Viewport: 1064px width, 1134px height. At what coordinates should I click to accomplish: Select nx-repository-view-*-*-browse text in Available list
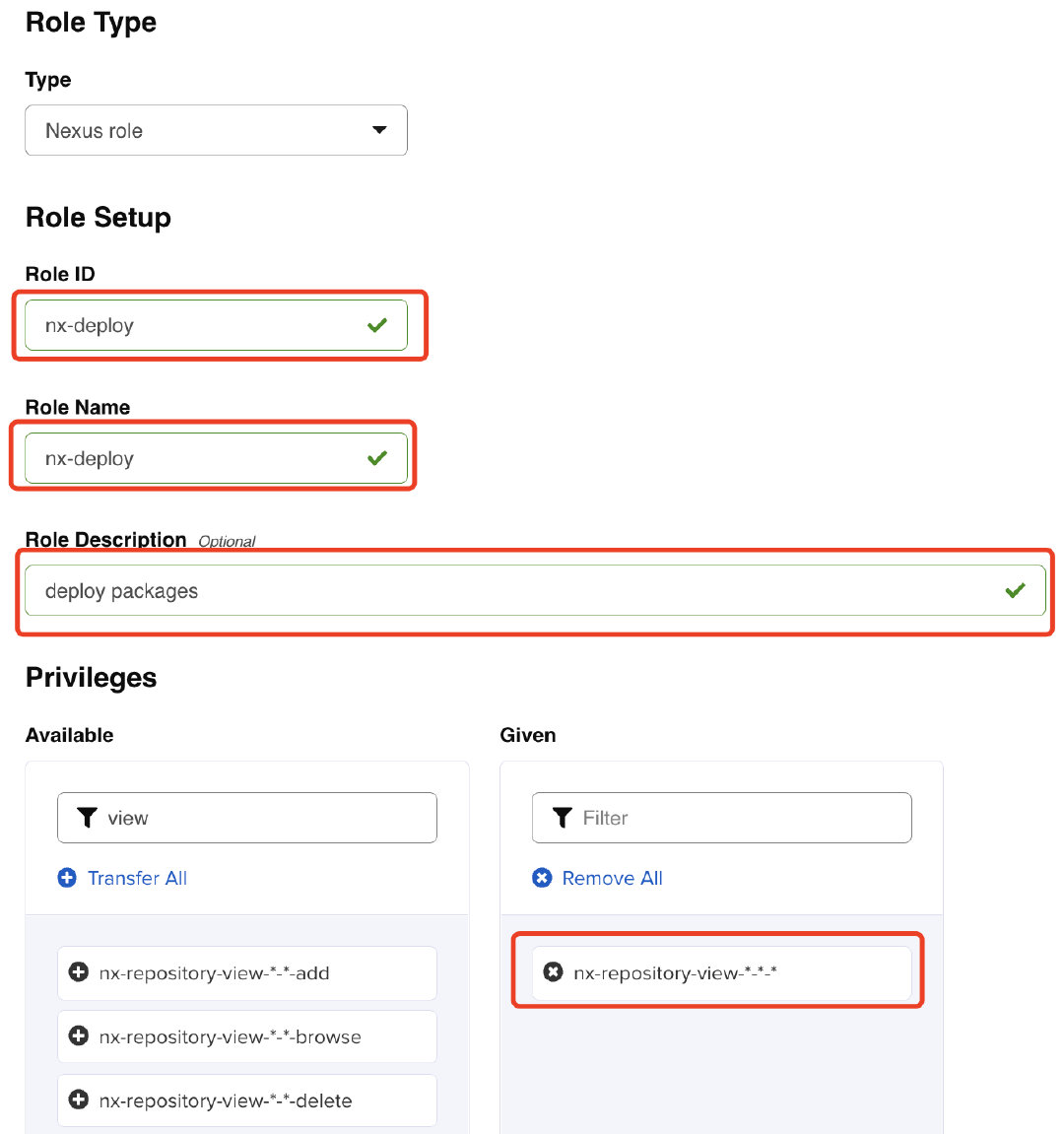click(230, 1037)
